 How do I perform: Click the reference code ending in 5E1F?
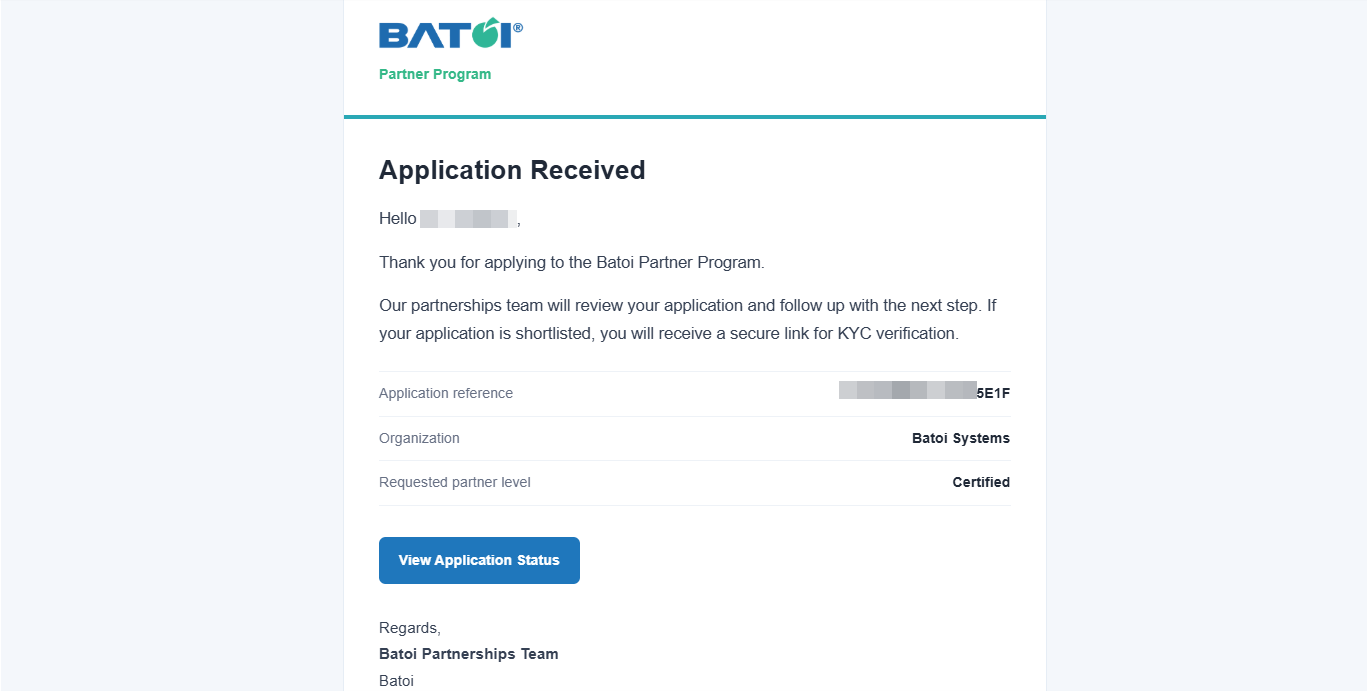(x=925, y=393)
